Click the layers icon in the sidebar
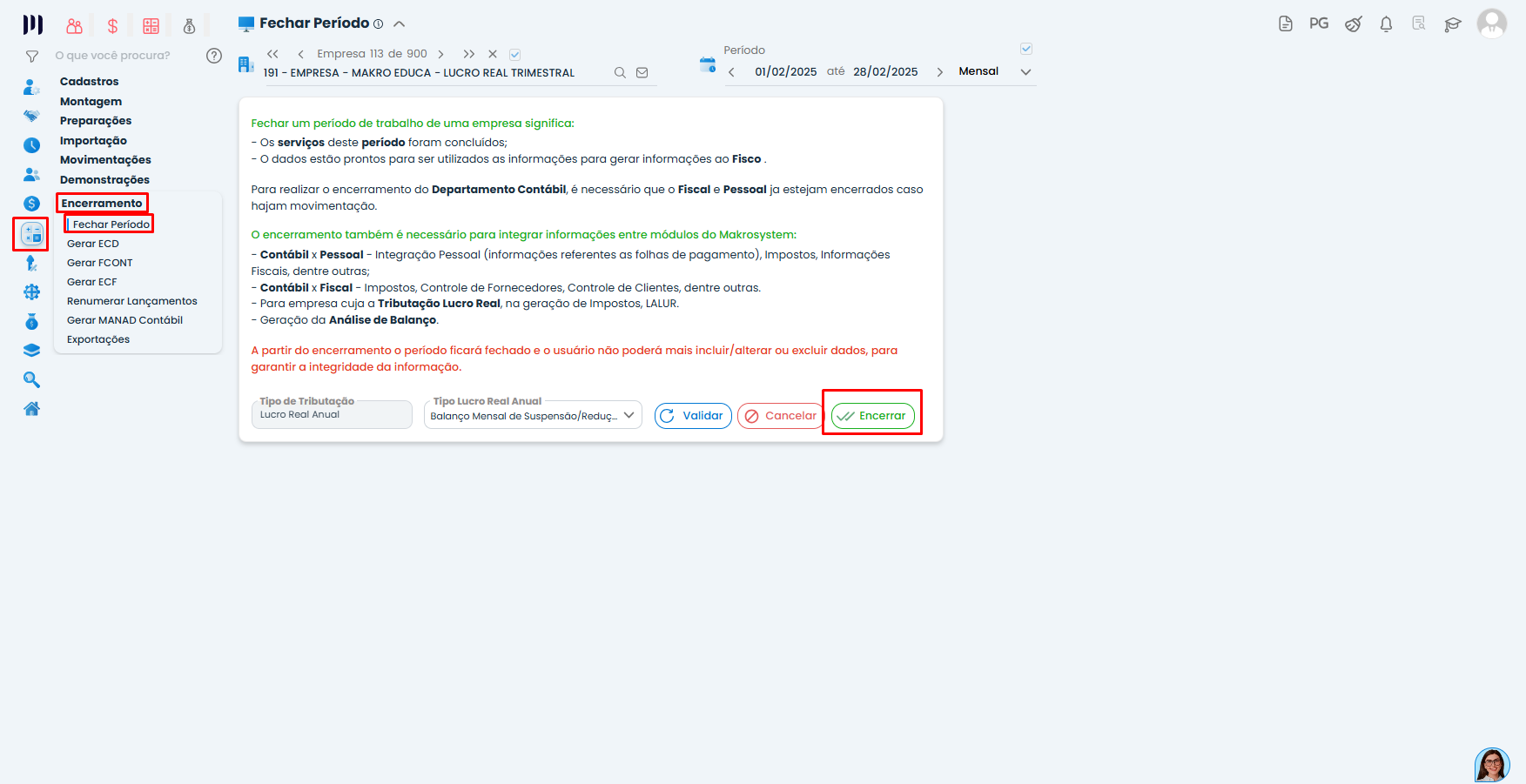 click(x=30, y=350)
